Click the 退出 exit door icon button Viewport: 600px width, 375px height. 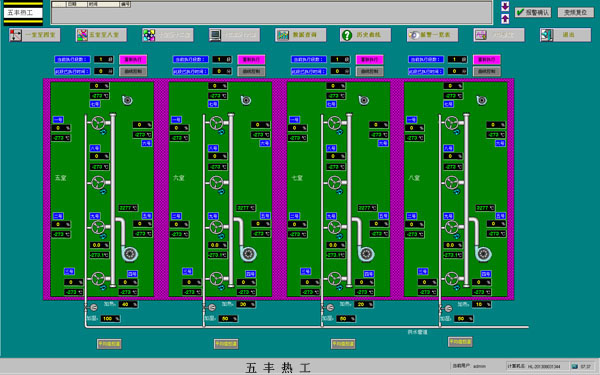pos(566,35)
